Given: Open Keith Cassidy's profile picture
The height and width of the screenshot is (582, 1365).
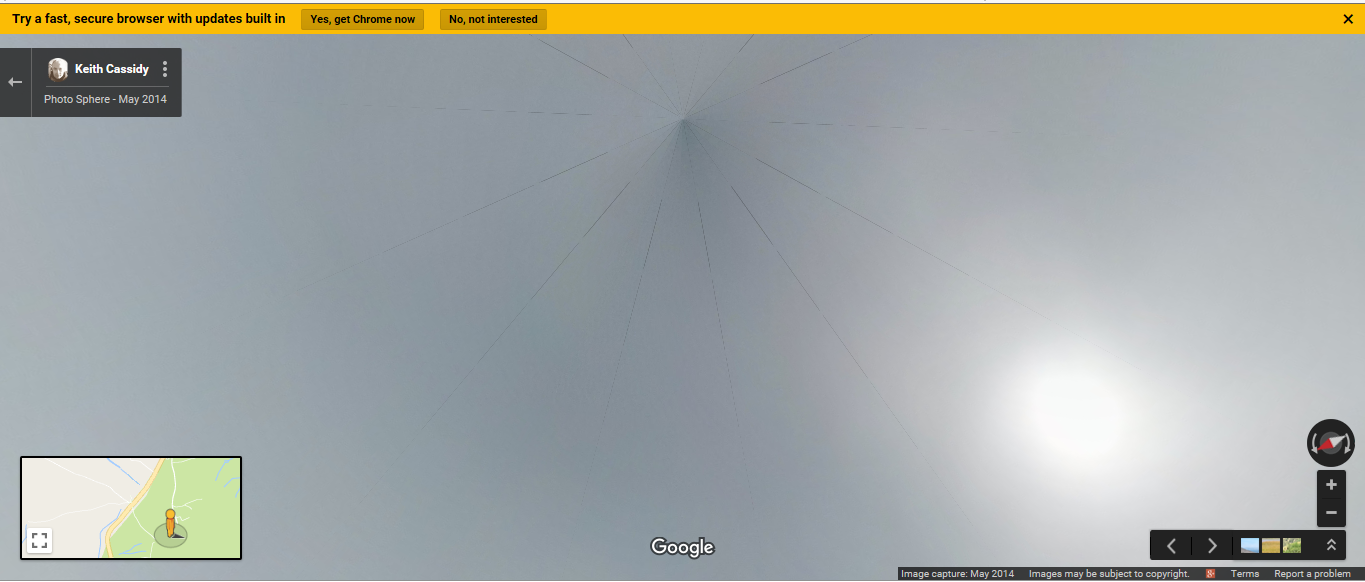Looking at the screenshot, I should [58, 69].
